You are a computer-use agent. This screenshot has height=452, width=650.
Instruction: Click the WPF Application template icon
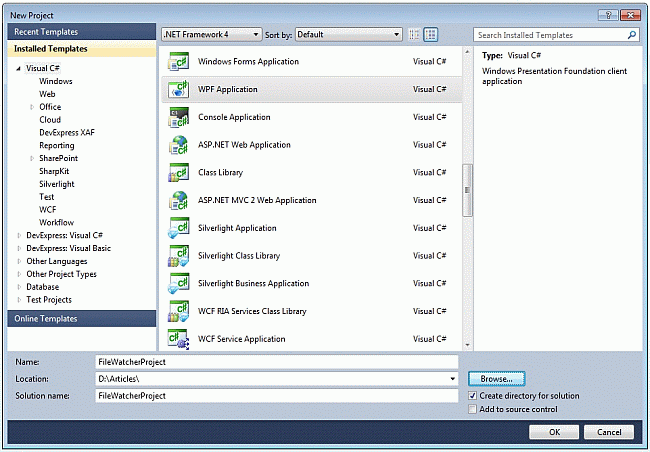tap(179, 89)
